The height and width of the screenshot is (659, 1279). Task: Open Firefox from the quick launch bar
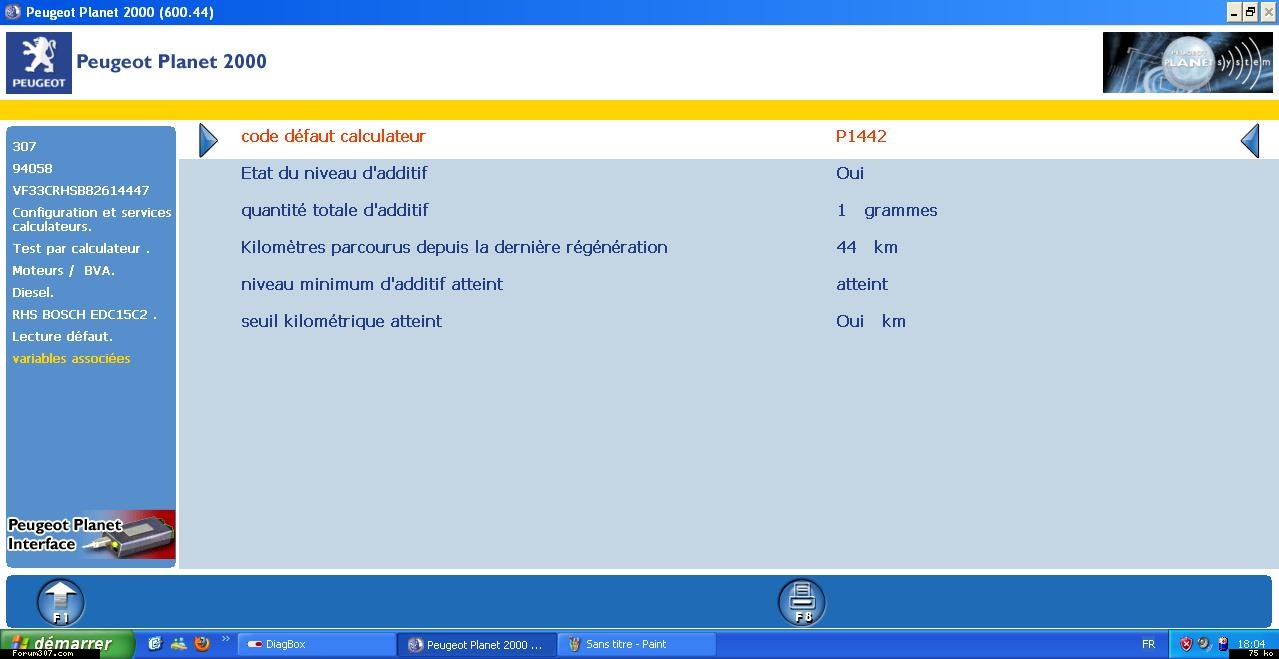tap(202, 644)
